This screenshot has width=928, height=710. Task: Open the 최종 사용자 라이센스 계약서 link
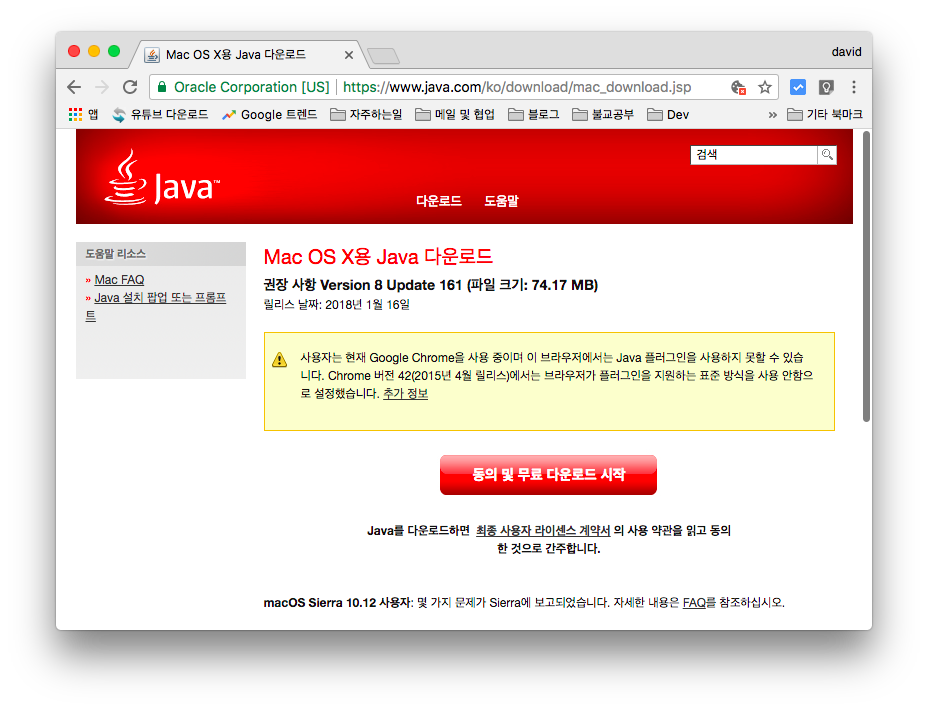click(x=543, y=531)
